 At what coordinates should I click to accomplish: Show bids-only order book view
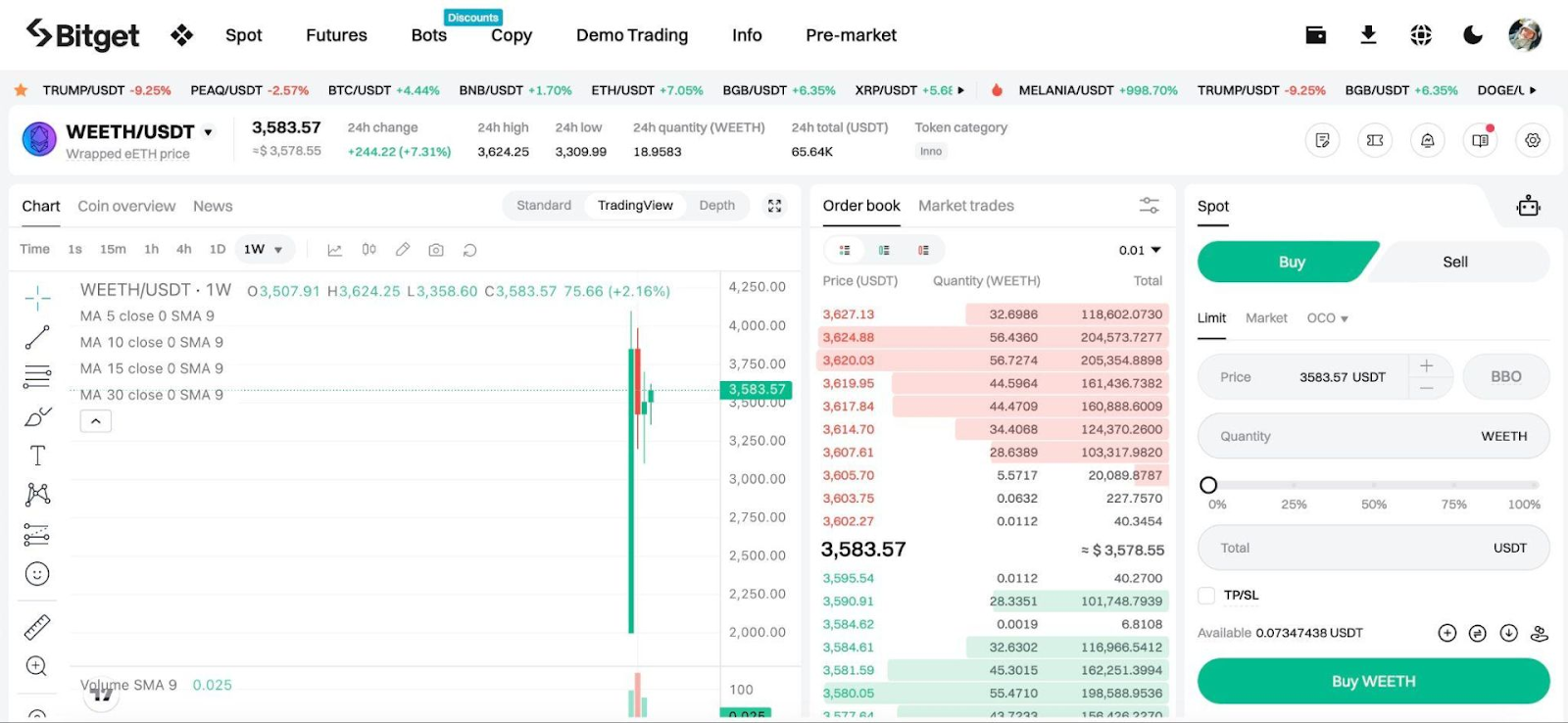[x=884, y=250]
